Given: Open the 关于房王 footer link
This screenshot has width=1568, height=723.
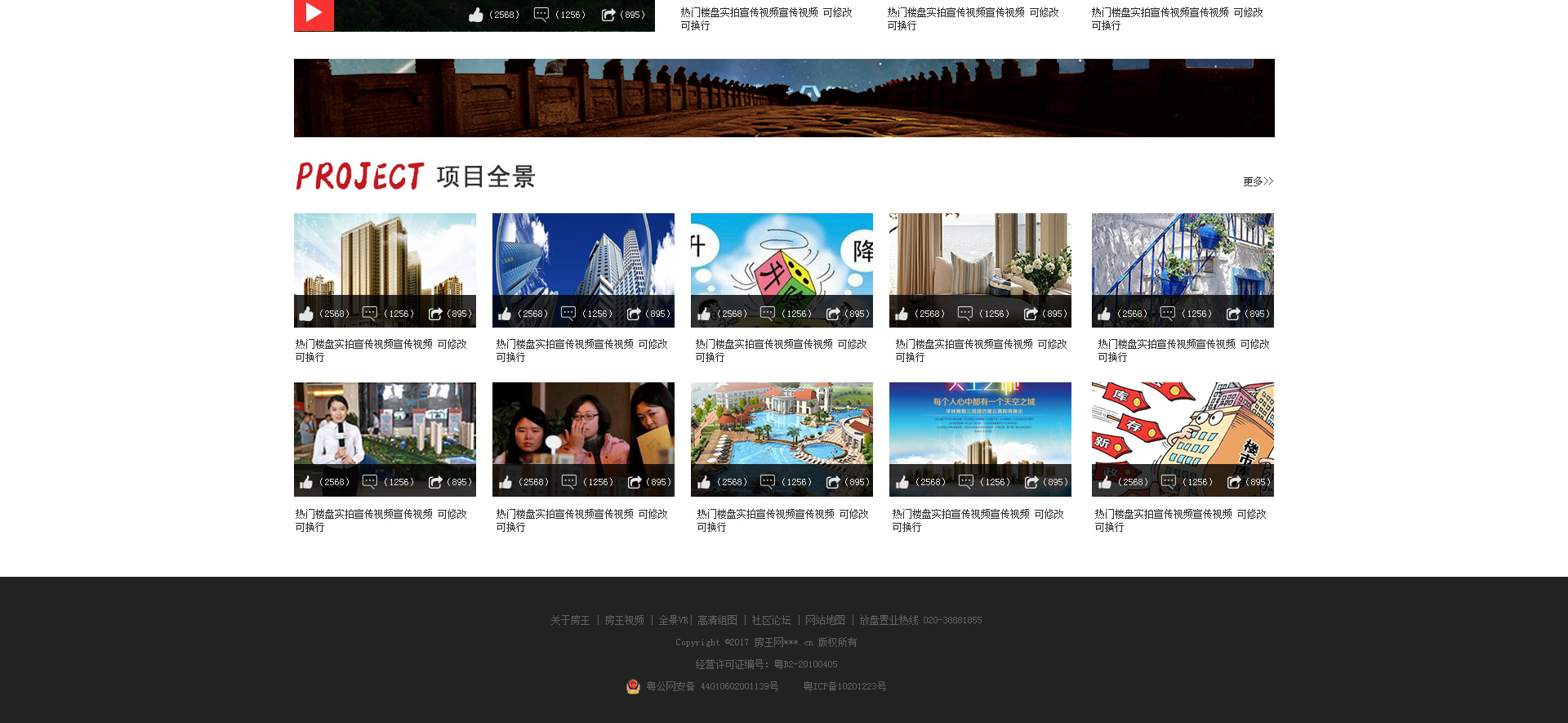Looking at the screenshot, I should pos(570,621).
